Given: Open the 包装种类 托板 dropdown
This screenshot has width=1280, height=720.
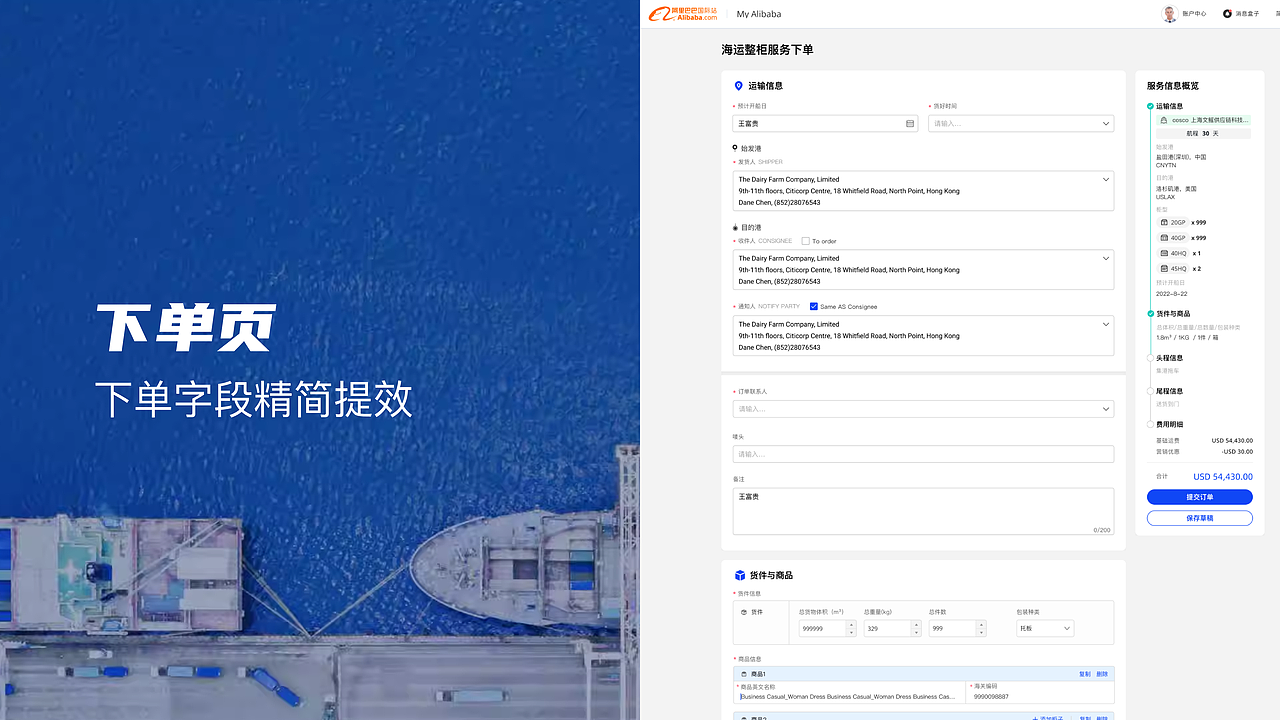Looking at the screenshot, I should click(1043, 628).
